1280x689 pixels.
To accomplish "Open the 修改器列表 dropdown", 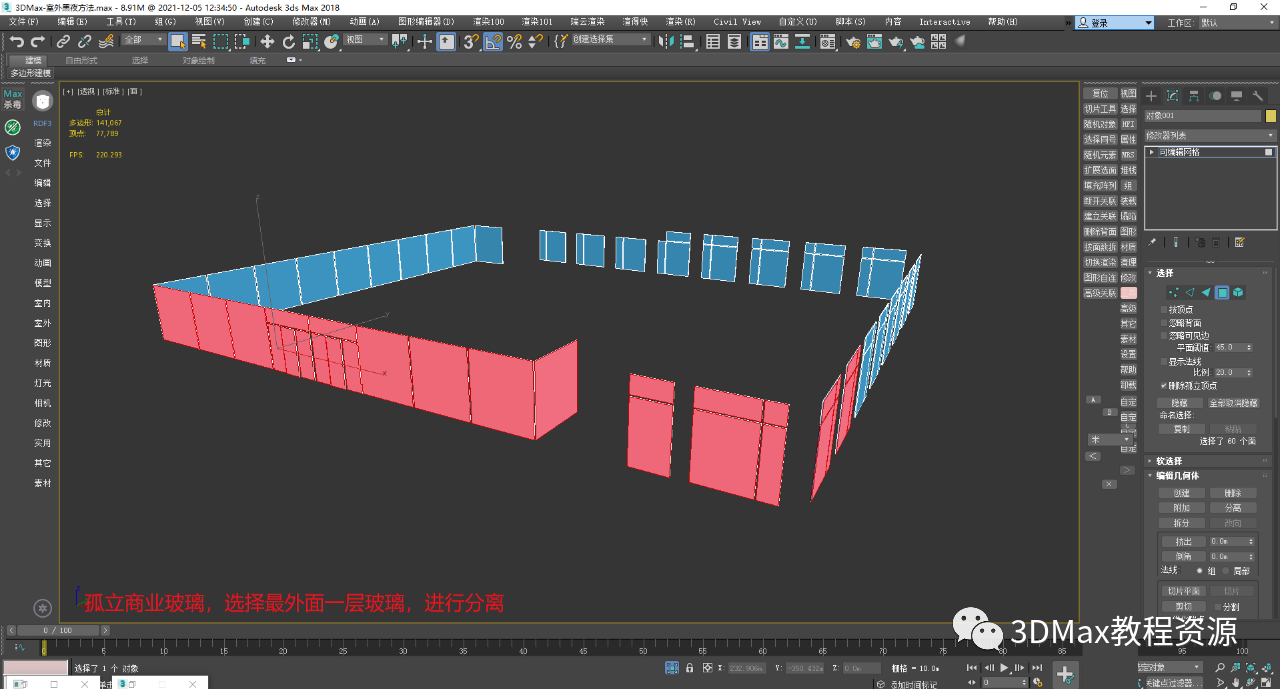I will pos(1207,134).
